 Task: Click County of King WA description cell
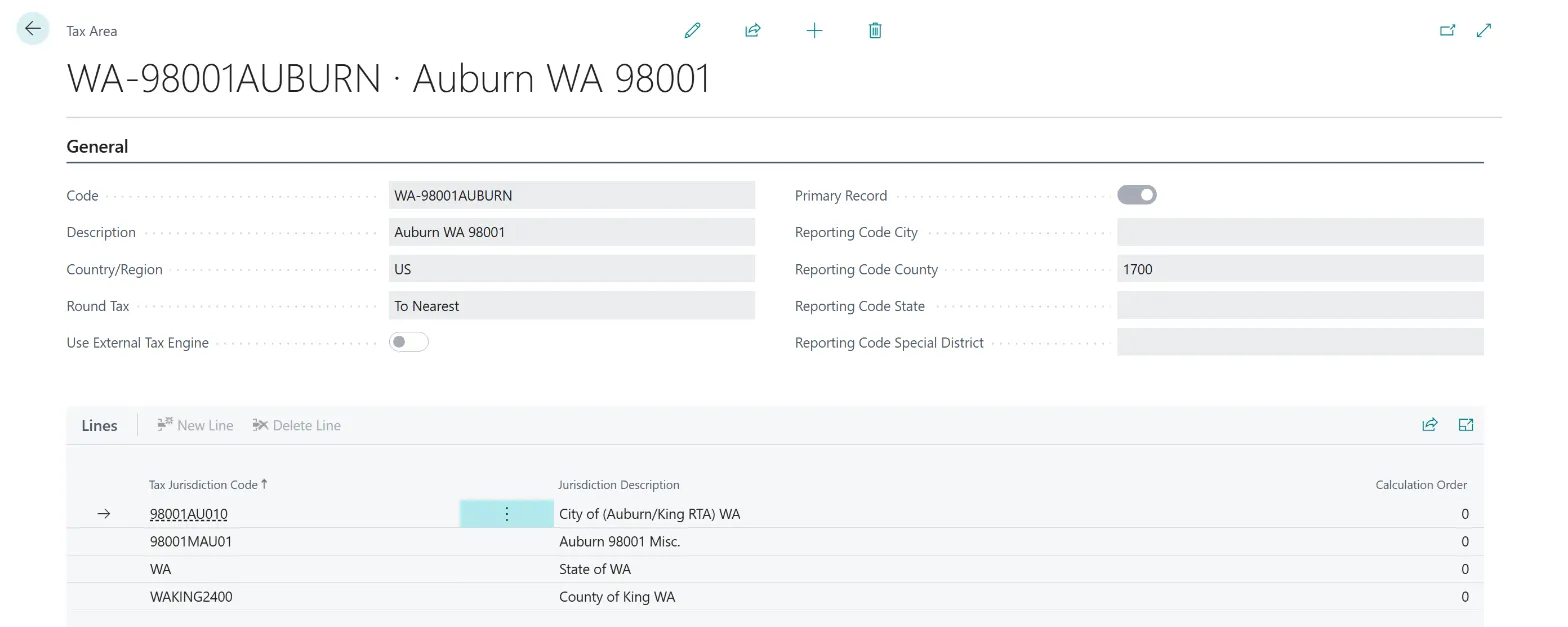click(617, 597)
